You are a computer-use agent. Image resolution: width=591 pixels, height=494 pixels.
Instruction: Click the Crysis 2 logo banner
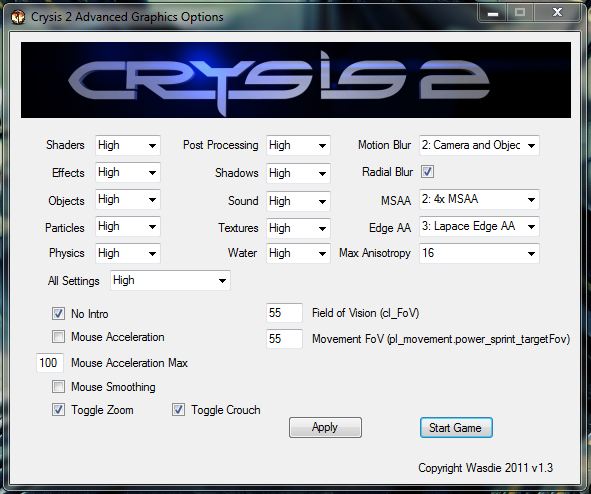pyautogui.click(x=296, y=80)
